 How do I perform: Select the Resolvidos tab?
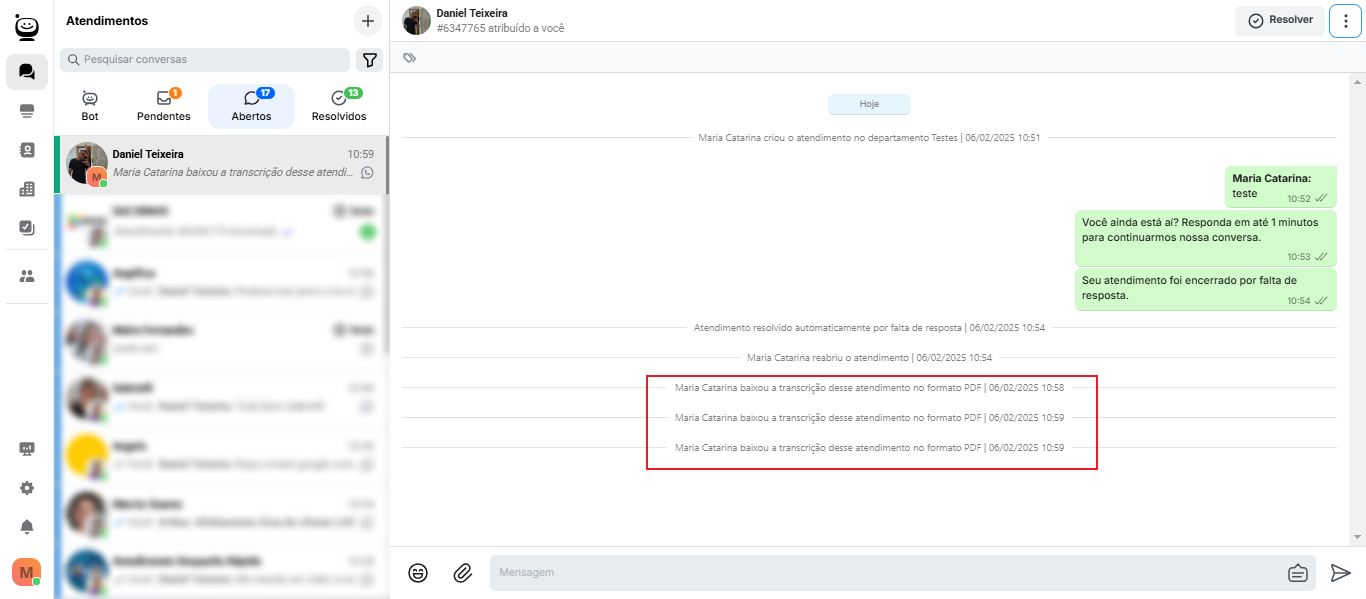click(339, 106)
